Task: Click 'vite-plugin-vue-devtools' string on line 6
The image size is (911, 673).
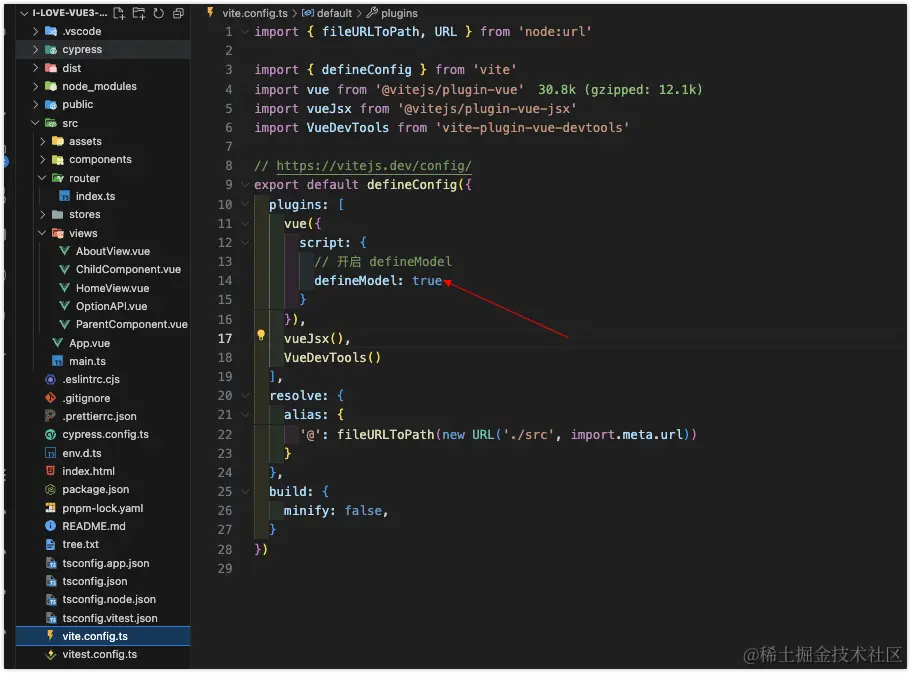Action: point(532,128)
